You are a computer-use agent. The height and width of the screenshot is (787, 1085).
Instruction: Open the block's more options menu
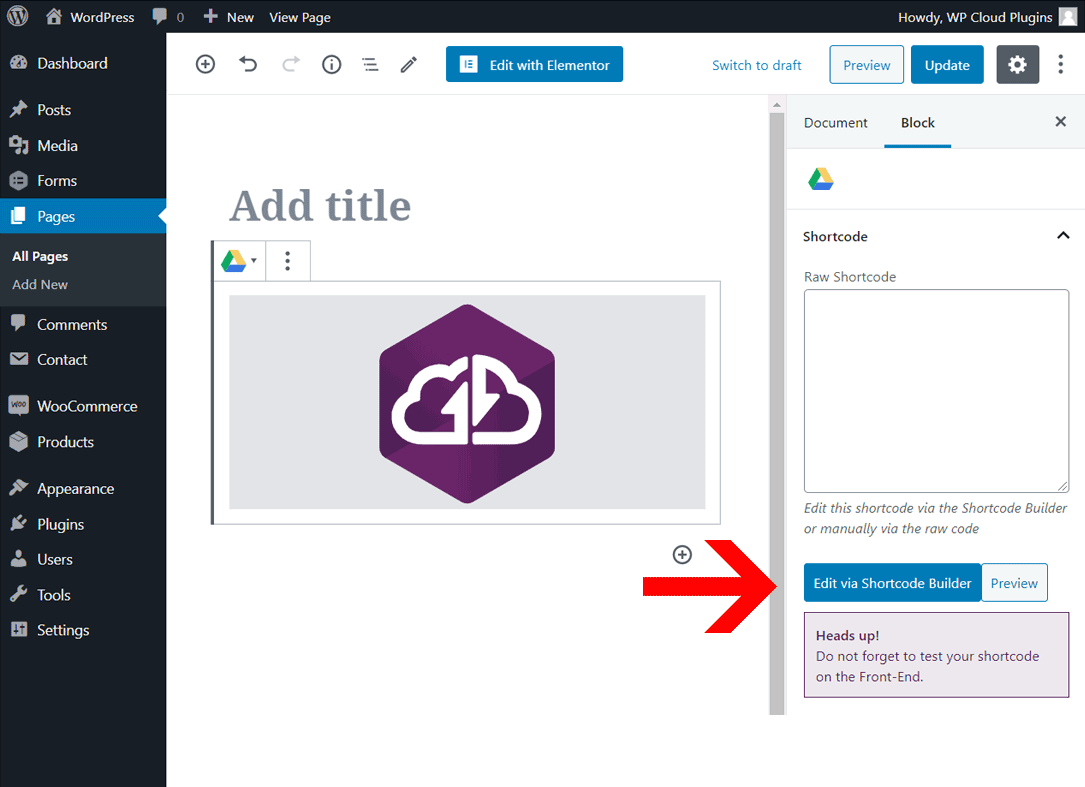[287, 261]
